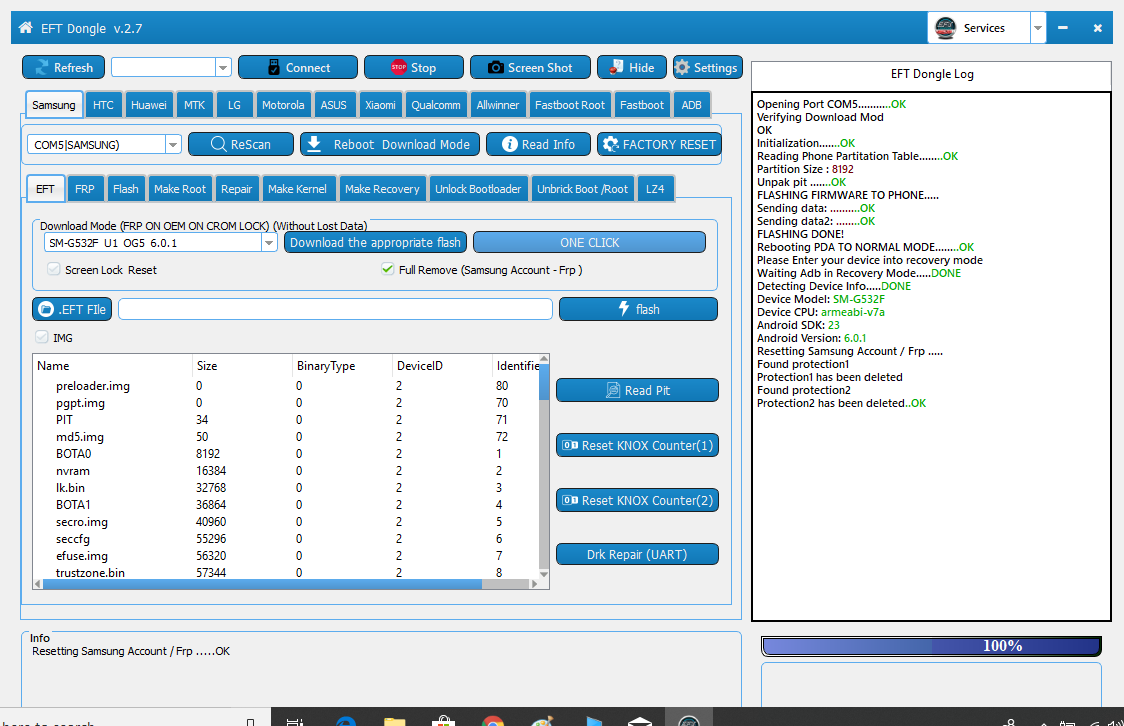This screenshot has width=1124, height=726.
Task: Click Reset KNOX Counter(2) button
Action: point(637,500)
